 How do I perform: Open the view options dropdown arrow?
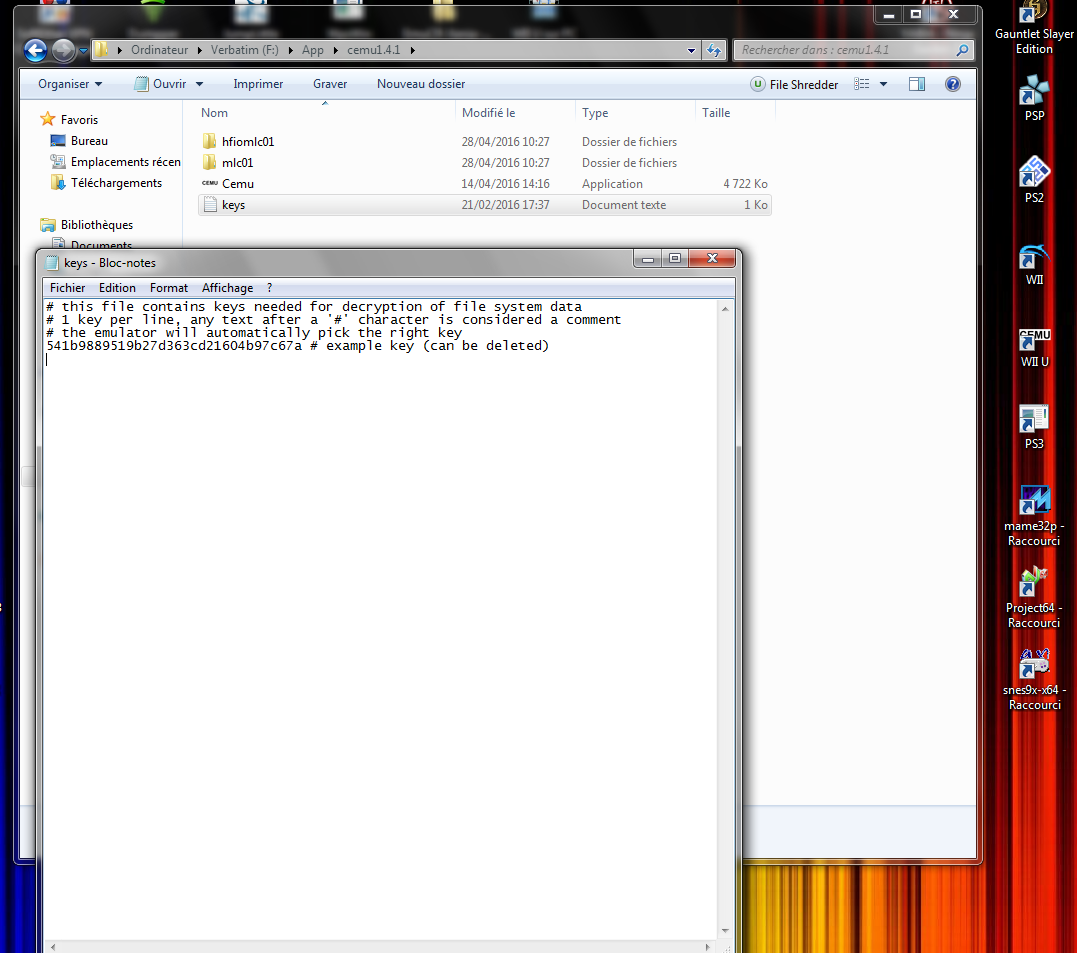pyautogui.click(x=883, y=84)
